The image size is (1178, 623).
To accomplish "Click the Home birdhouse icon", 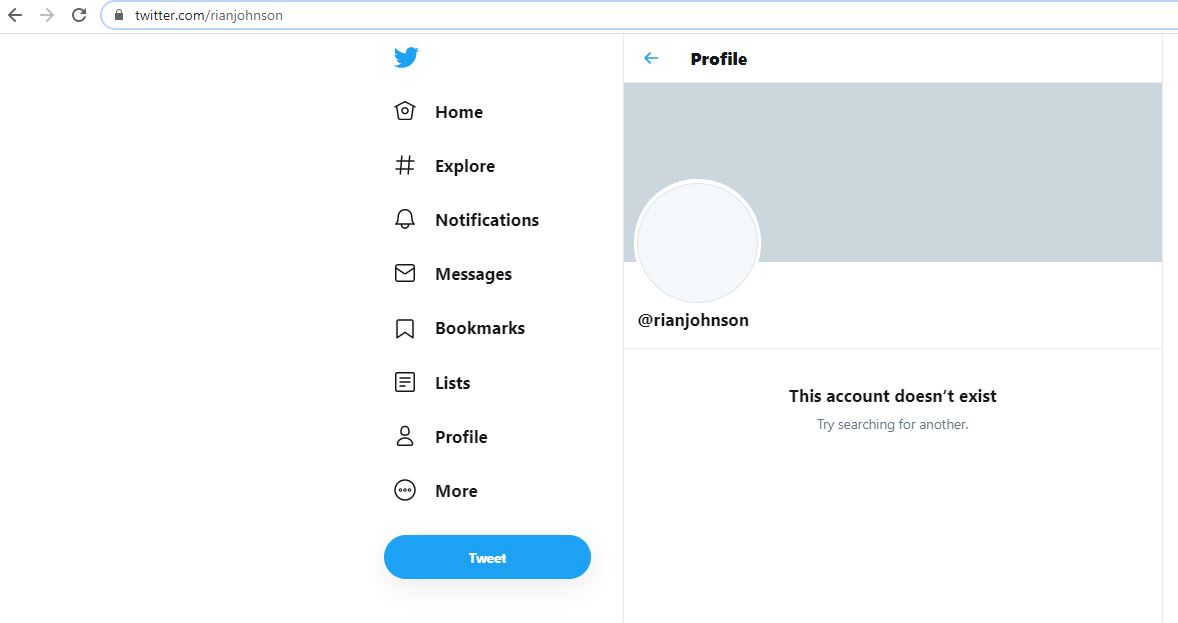I will click(x=405, y=111).
